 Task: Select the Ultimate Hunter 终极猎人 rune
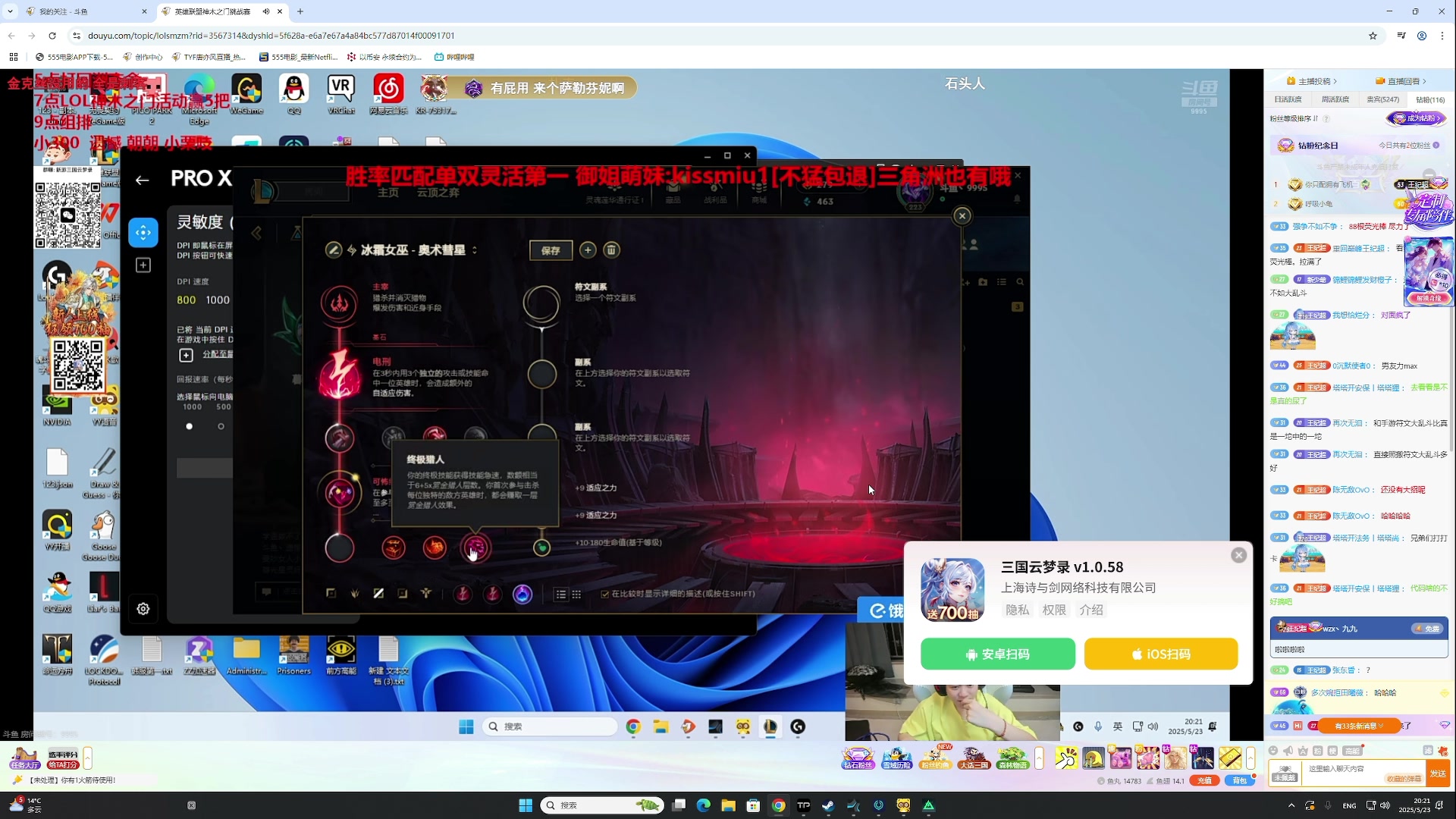475,548
